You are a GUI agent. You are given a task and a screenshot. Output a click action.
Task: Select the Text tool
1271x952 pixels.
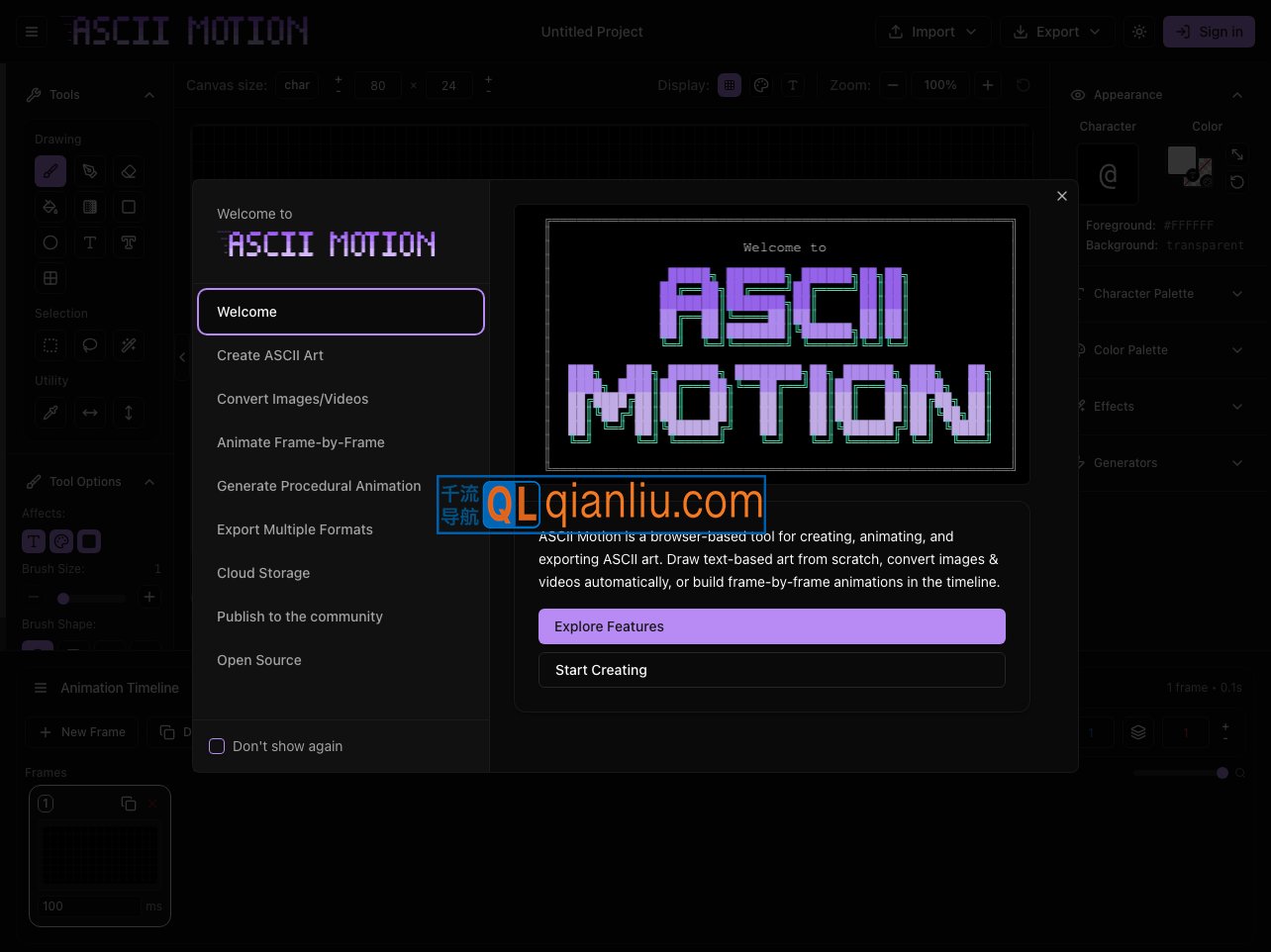click(x=90, y=242)
